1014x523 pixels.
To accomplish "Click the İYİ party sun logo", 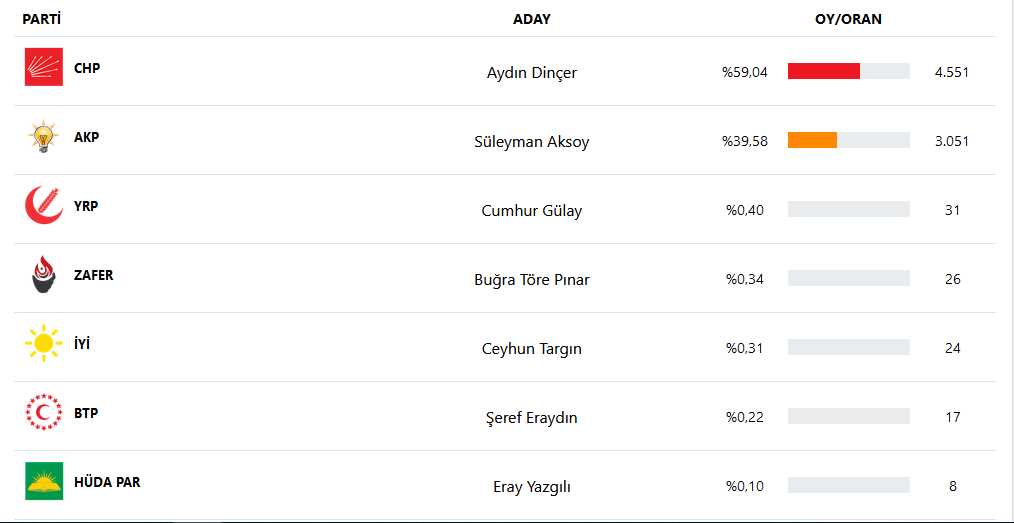I will tap(44, 344).
